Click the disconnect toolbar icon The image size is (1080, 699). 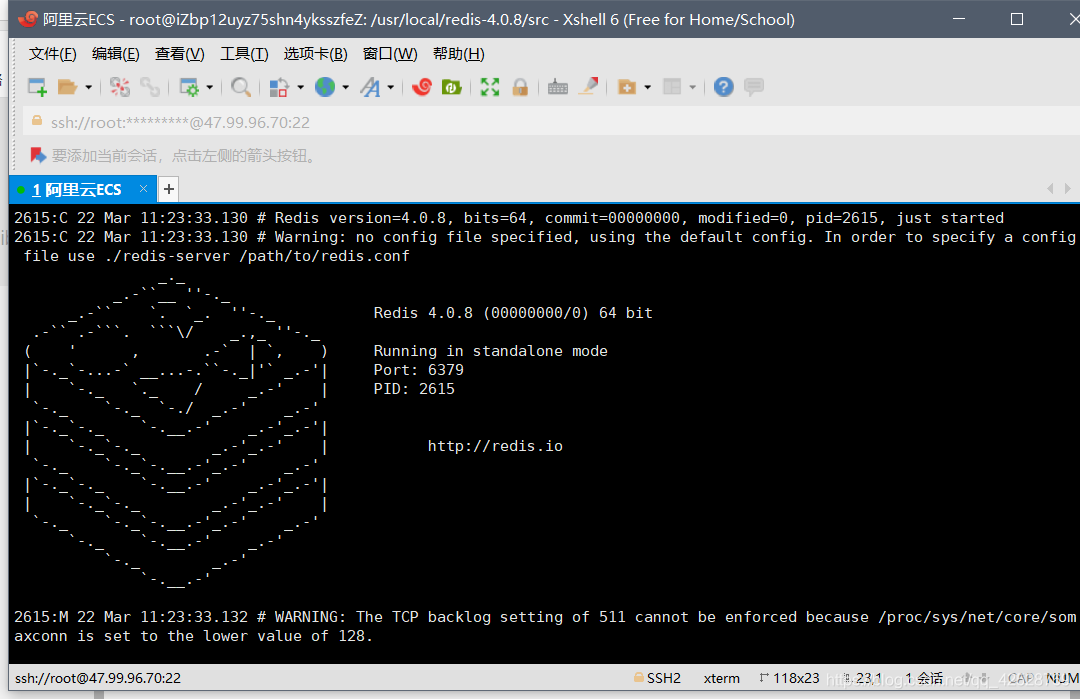(120, 87)
